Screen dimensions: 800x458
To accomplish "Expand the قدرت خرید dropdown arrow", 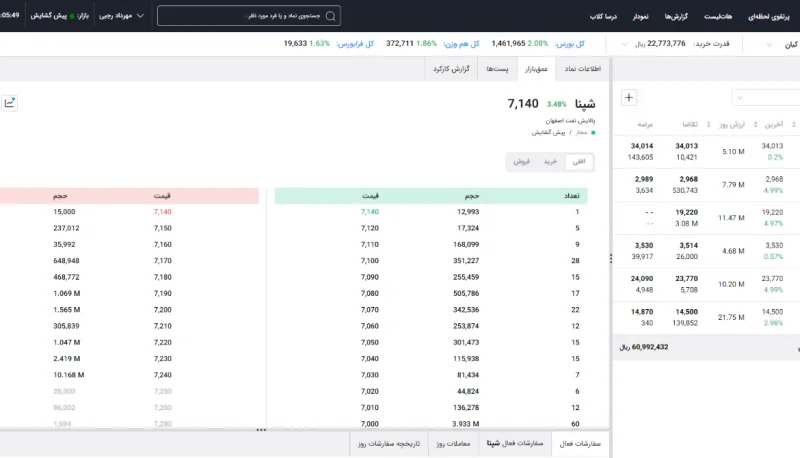I will pos(624,44).
